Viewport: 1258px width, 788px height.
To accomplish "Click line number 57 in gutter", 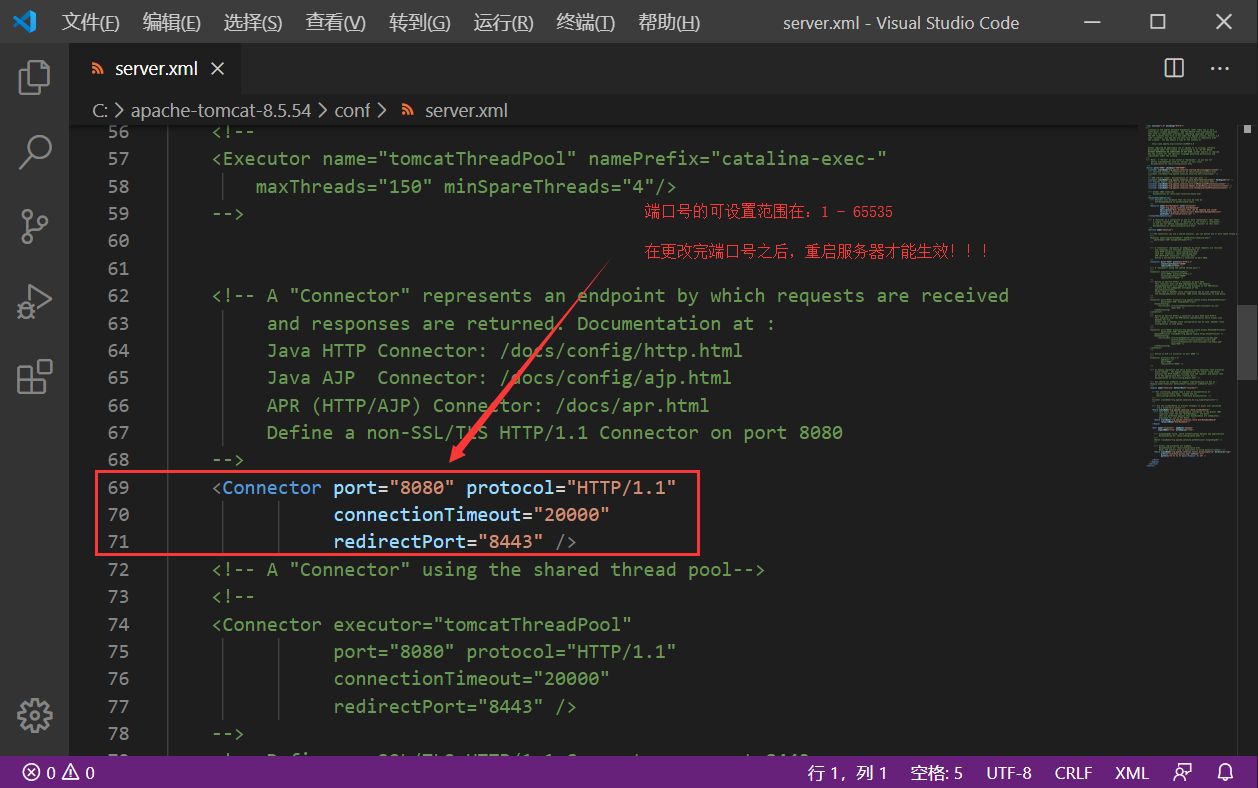I will click(118, 158).
